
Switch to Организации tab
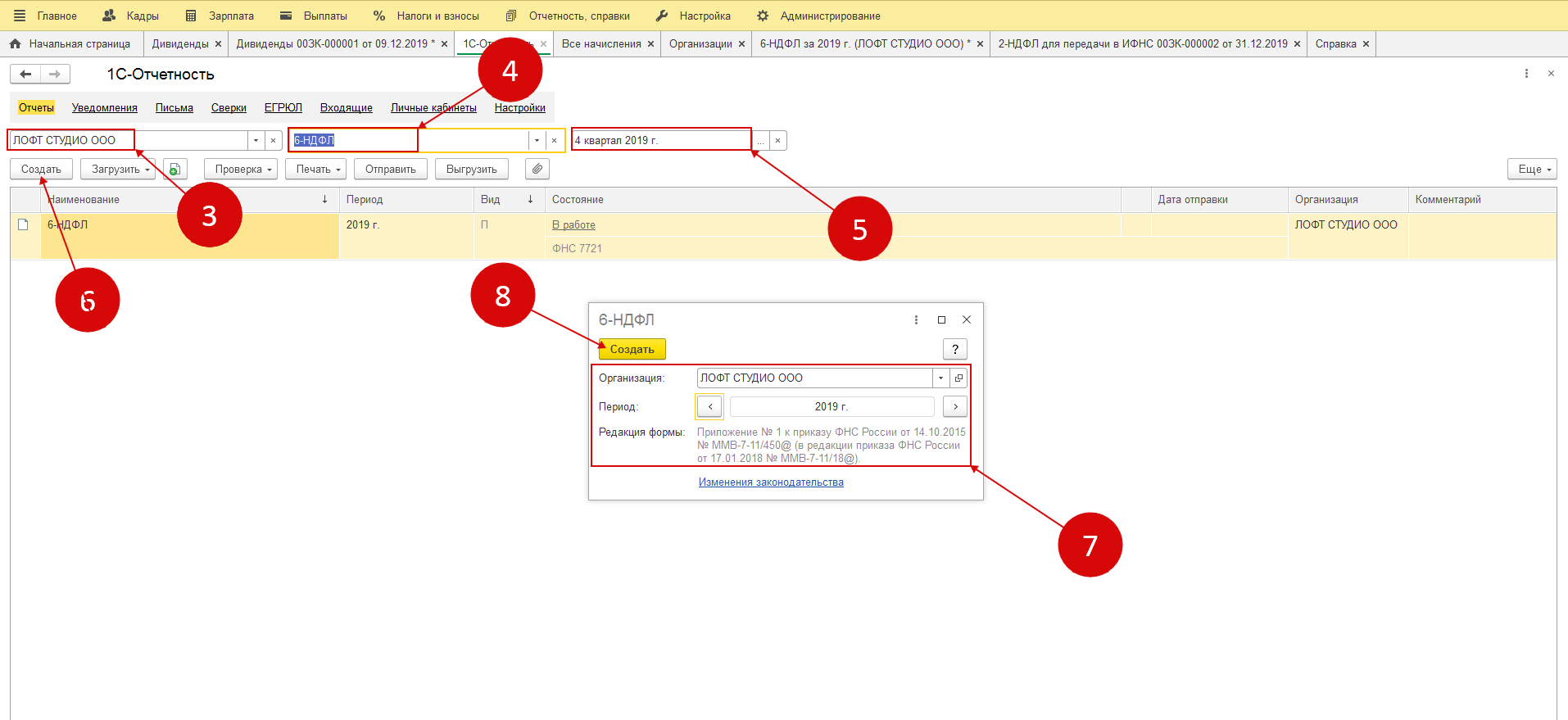[700, 43]
